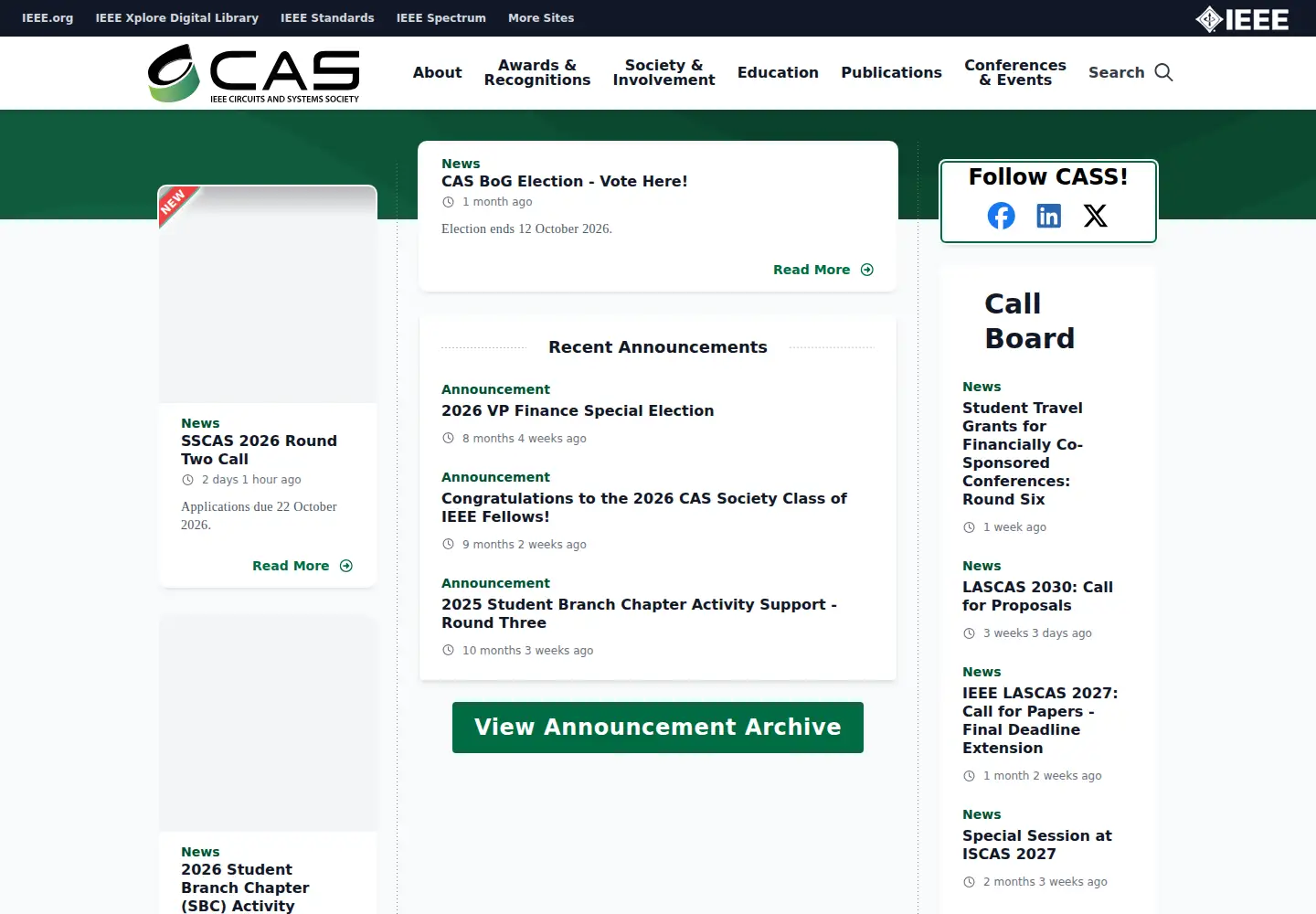Open the LinkedIn icon under Follow CASS

click(x=1048, y=216)
